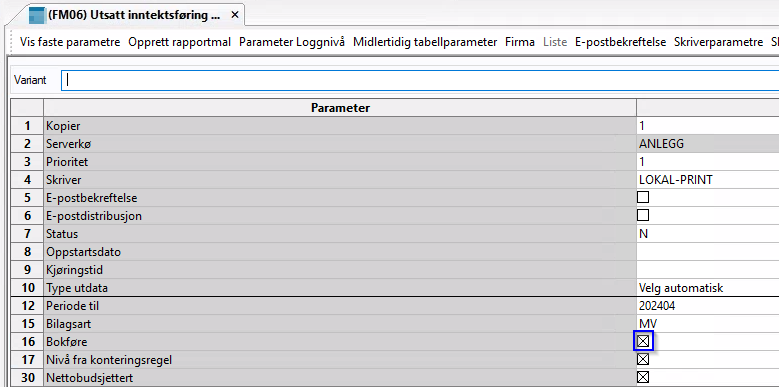Open Vis faste parametre
Image resolution: width=779 pixels, height=387 pixels.
70,42
